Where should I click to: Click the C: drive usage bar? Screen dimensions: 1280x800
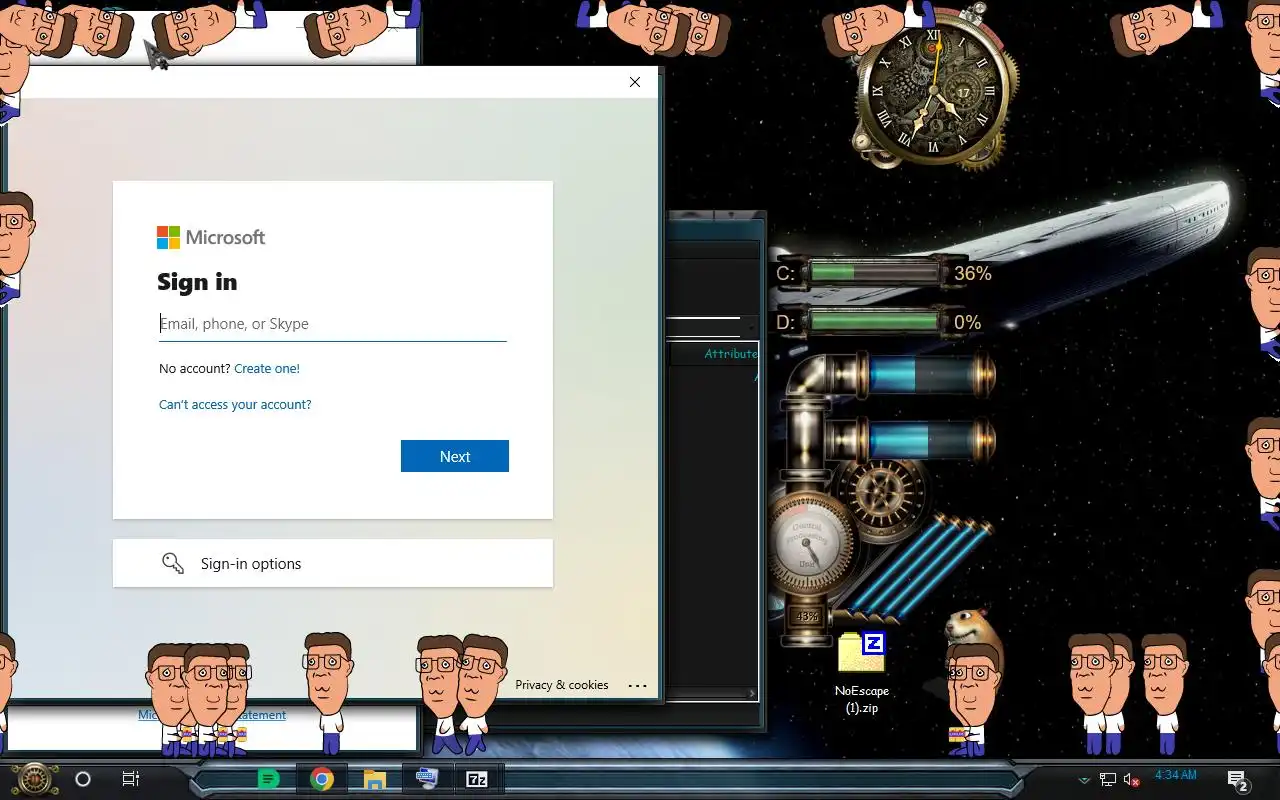tap(875, 272)
